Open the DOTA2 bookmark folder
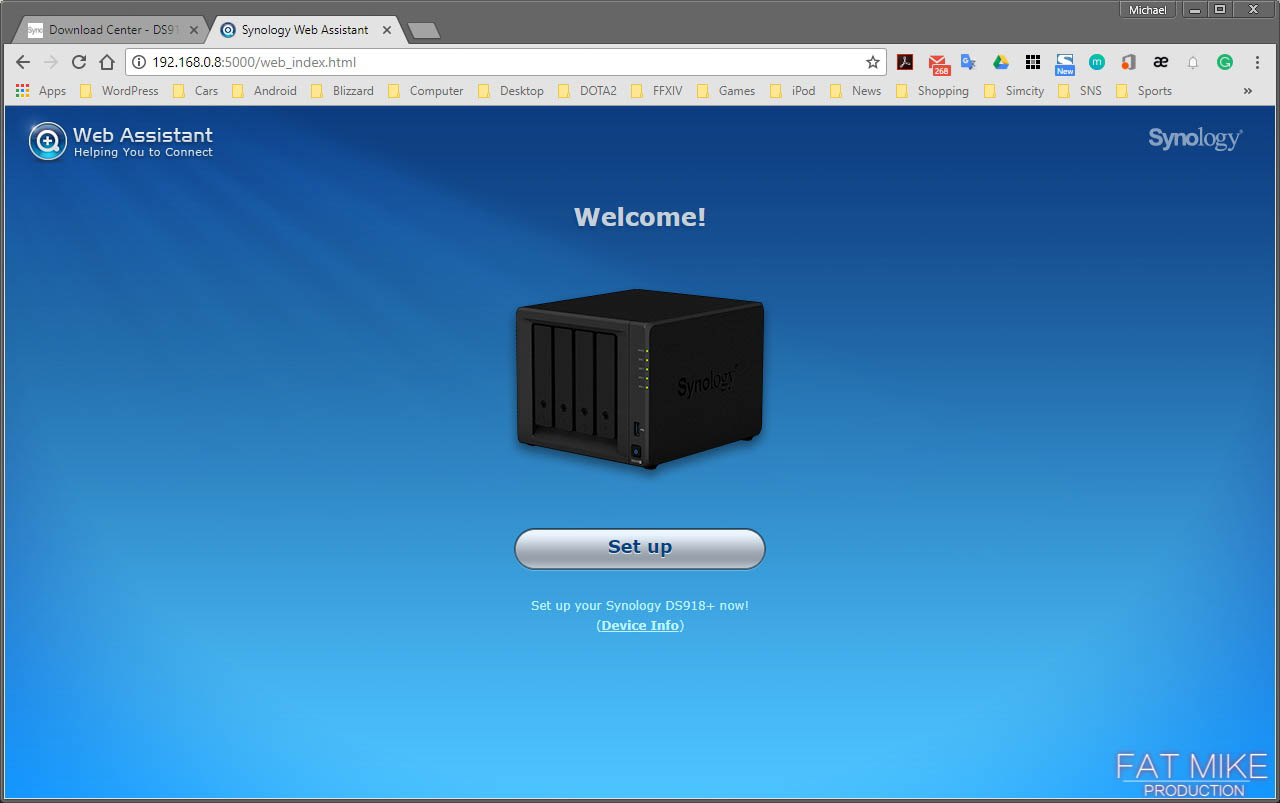Image resolution: width=1280 pixels, height=803 pixels. (x=587, y=91)
